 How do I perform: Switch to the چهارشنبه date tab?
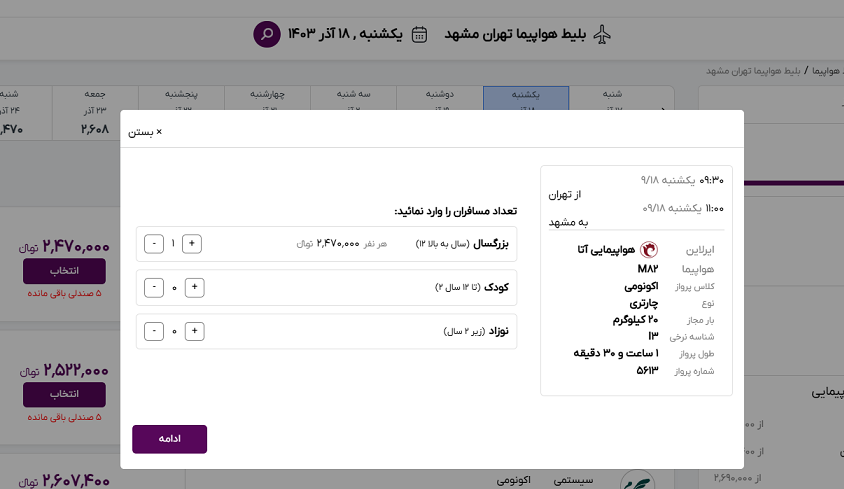pos(268,98)
